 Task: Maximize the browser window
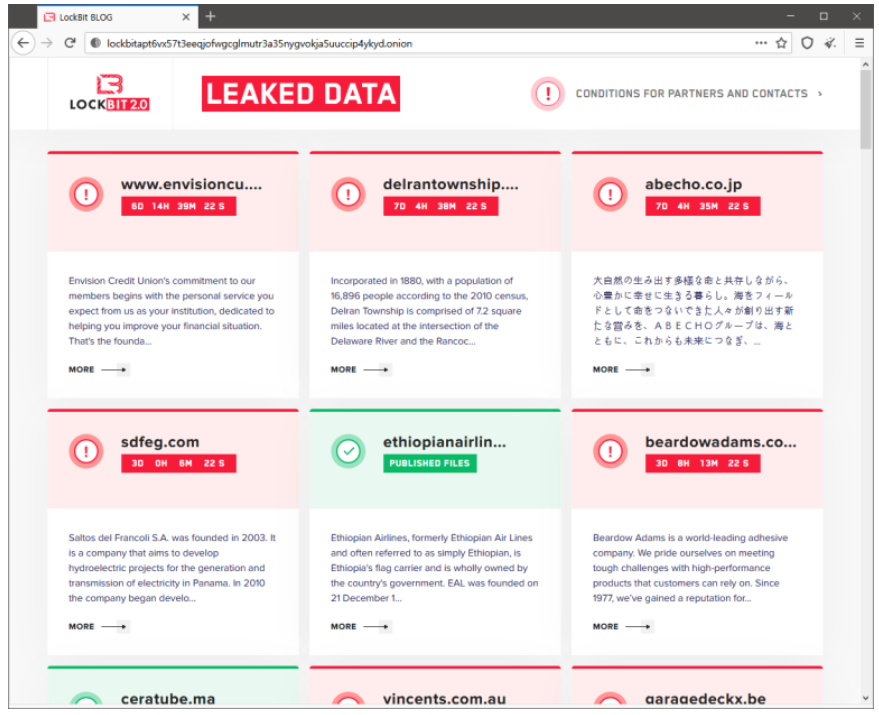[824, 16]
